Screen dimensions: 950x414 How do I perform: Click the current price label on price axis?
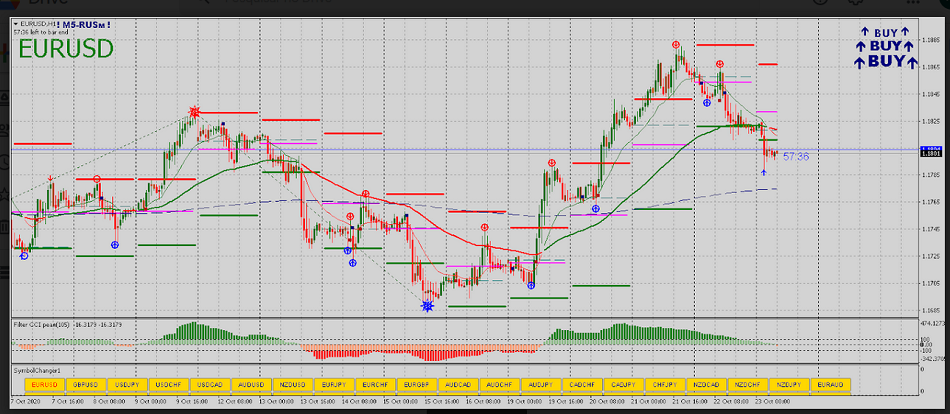[x=931, y=151]
